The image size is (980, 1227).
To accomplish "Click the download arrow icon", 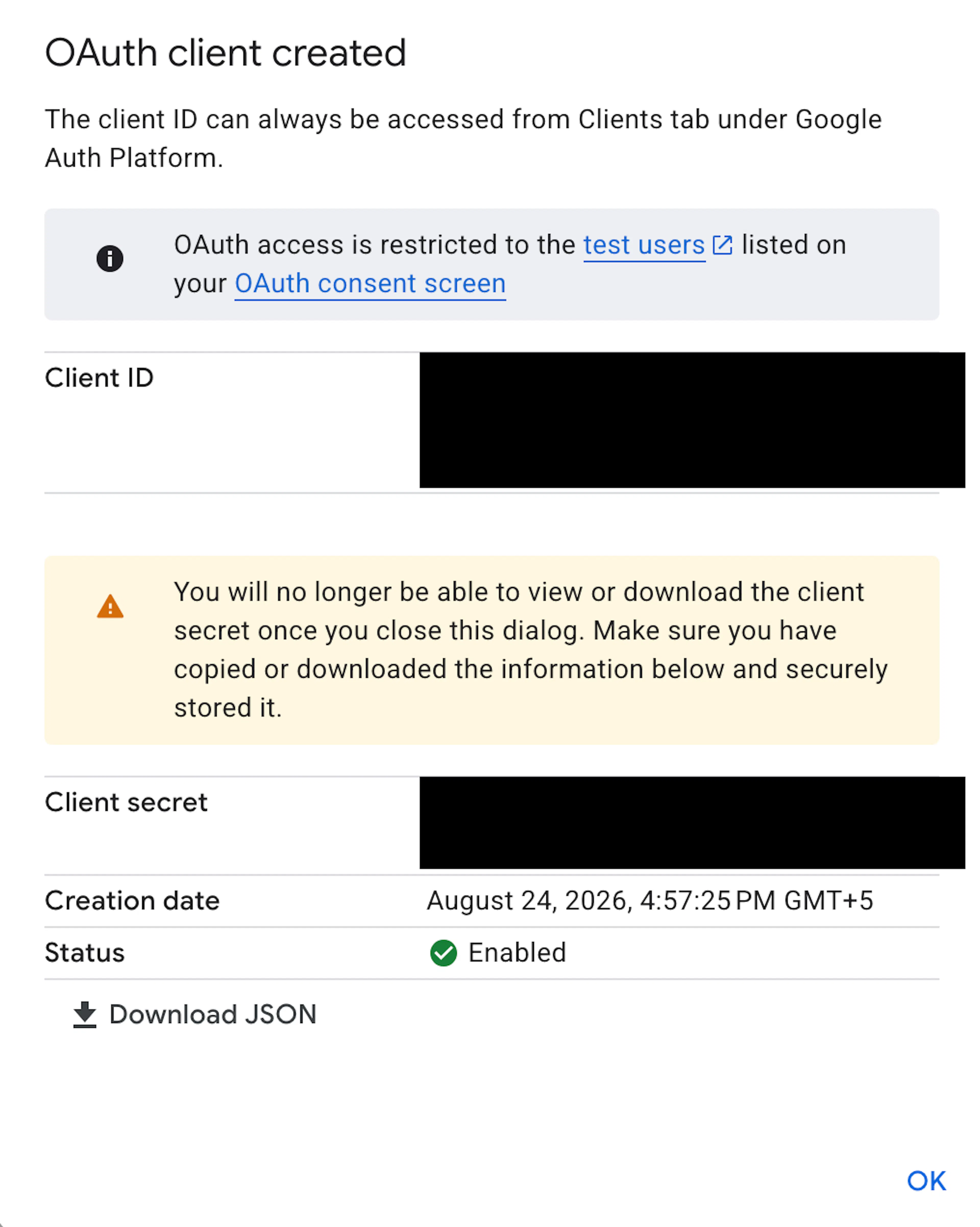I will [x=85, y=1015].
